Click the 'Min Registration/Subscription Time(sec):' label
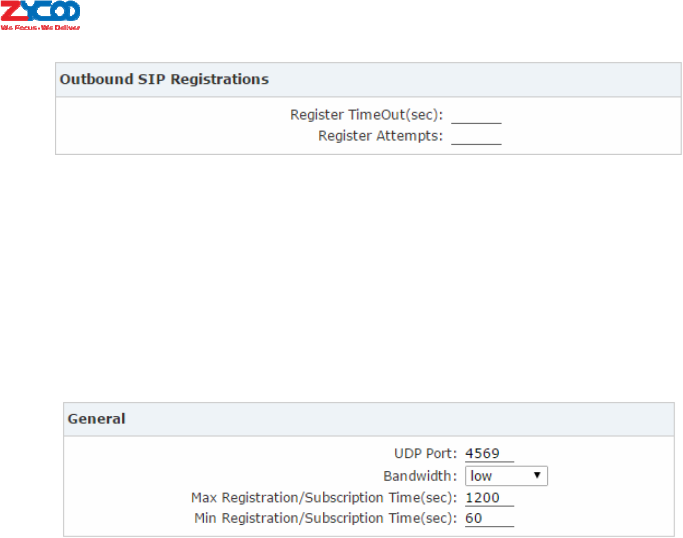 pyautogui.click(x=325, y=518)
